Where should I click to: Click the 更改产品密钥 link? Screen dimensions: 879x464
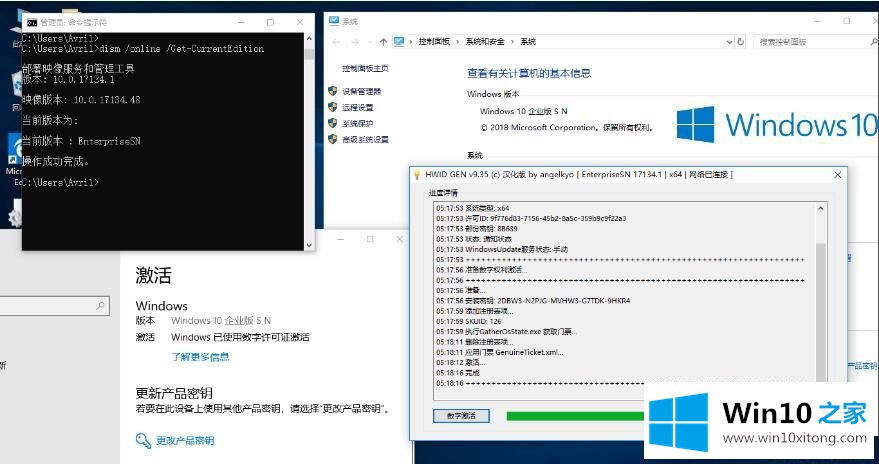pos(185,440)
